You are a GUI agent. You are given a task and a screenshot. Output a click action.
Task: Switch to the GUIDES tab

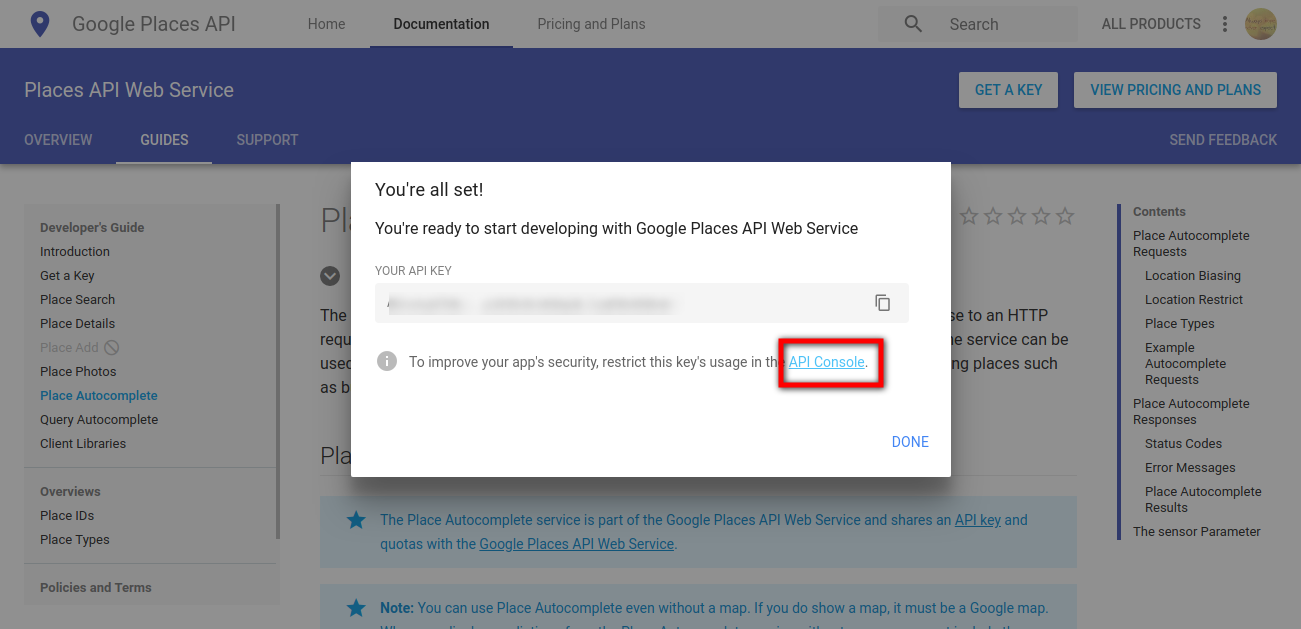tap(164, 140)
